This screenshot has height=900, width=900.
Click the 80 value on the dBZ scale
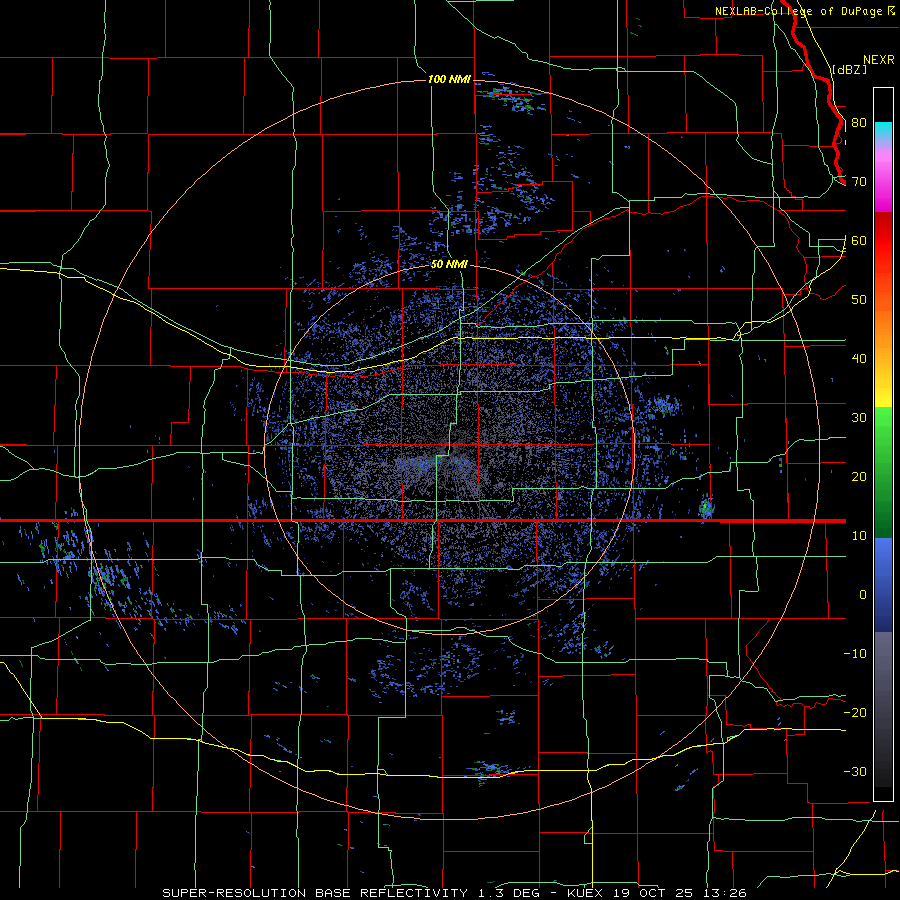[x=859, y=123]
